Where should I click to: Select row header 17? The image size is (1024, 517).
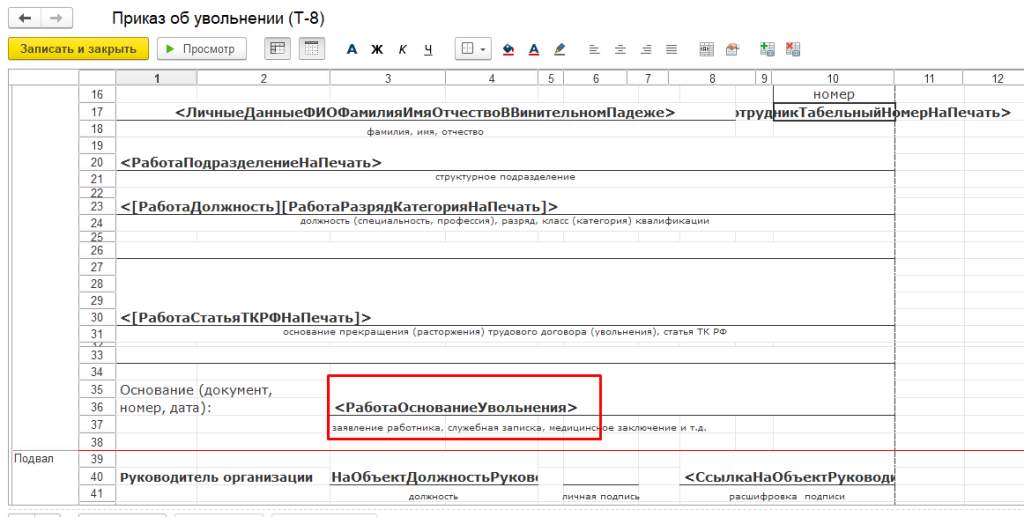click(97, 112)
